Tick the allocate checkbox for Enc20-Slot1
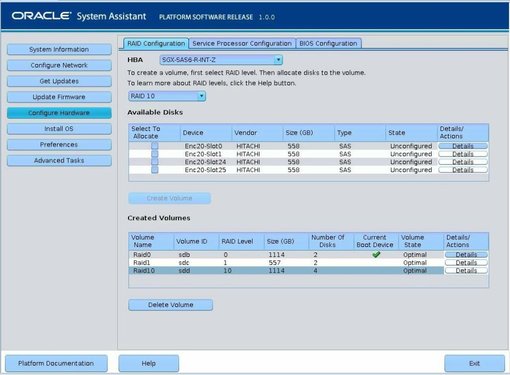This screenshot has height=375, width=510. 155,154
